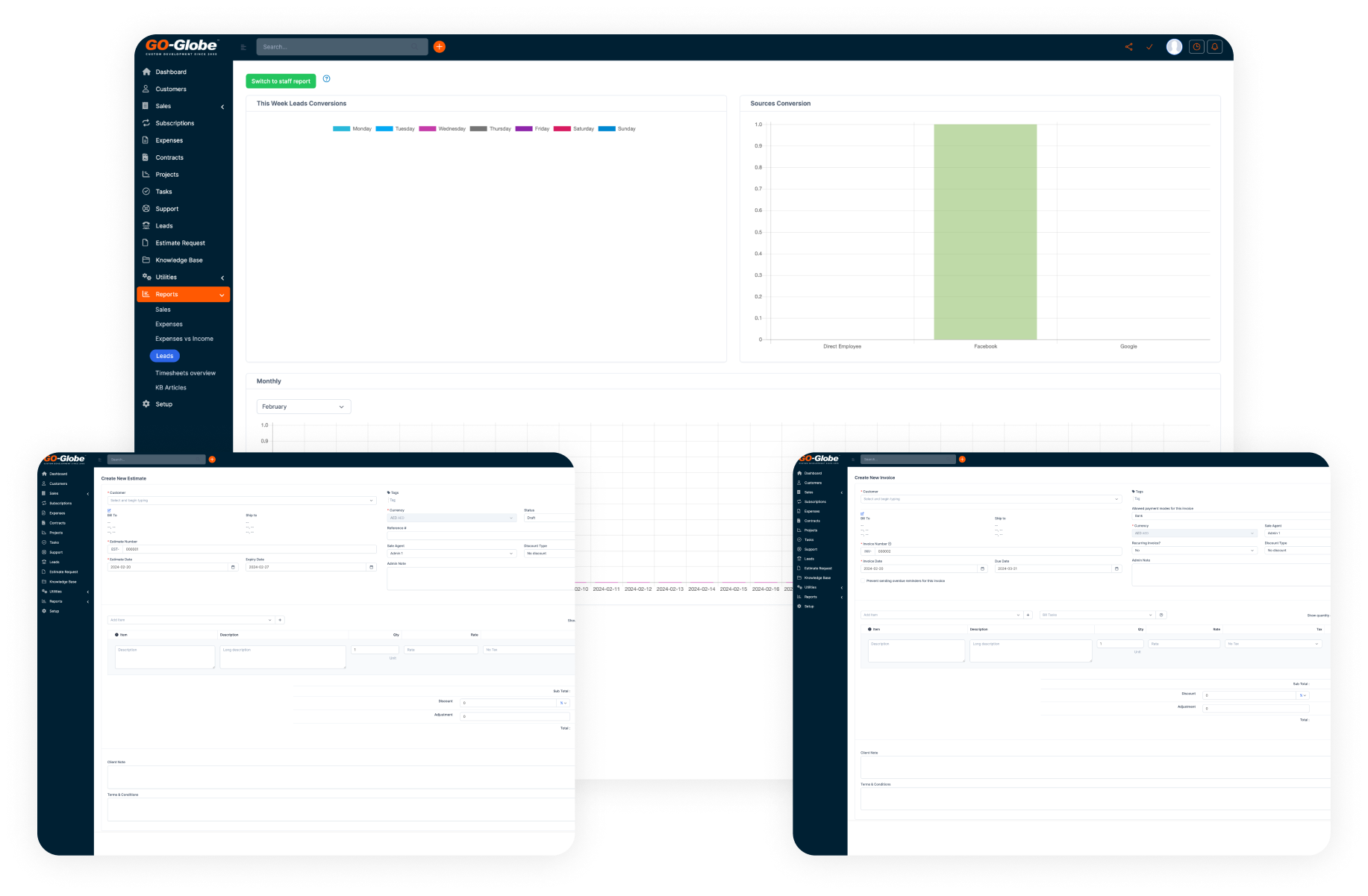The height and width of the screenshot is (896, 1368).
Task: Click the share icon in top bar
Action: pos(1128,47)
